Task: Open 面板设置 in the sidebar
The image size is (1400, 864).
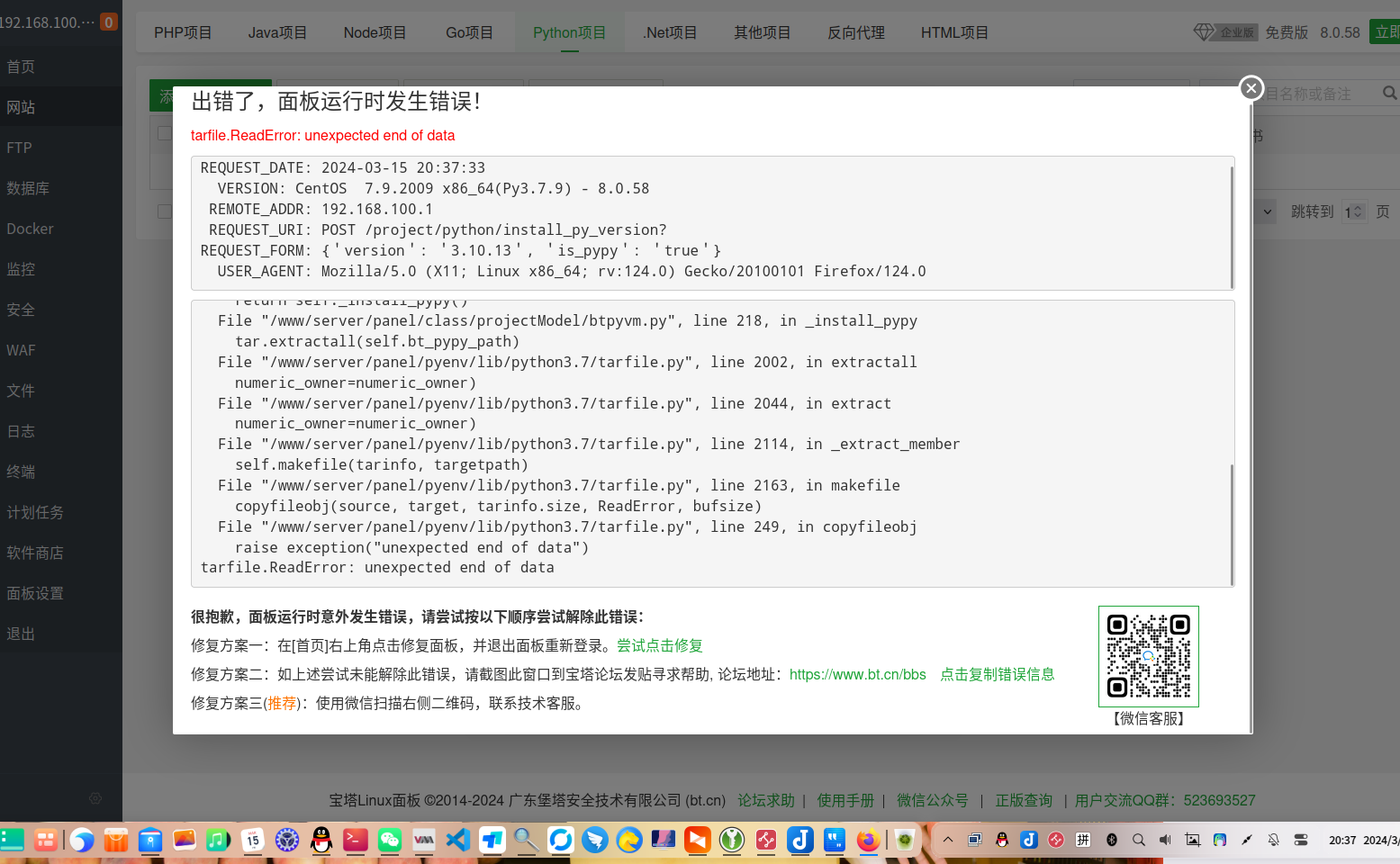Action: click(61, 593)
